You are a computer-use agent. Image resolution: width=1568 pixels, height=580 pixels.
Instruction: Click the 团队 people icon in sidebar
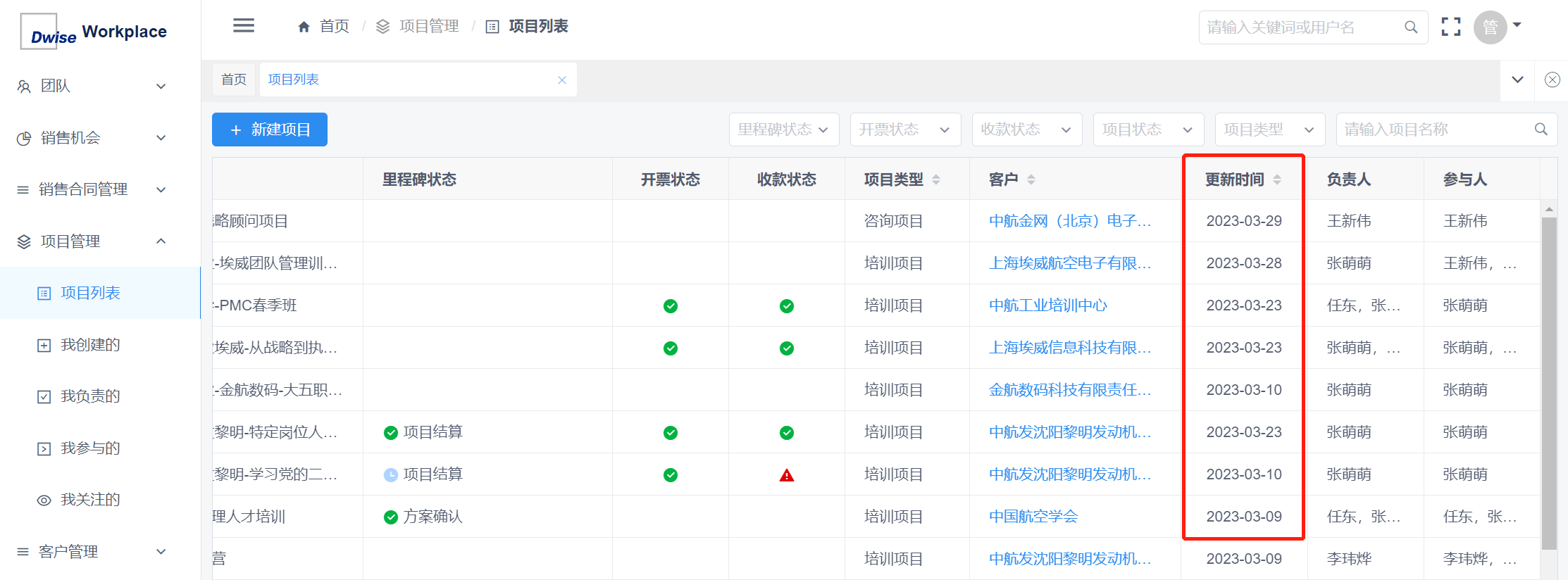coord(24,87)
